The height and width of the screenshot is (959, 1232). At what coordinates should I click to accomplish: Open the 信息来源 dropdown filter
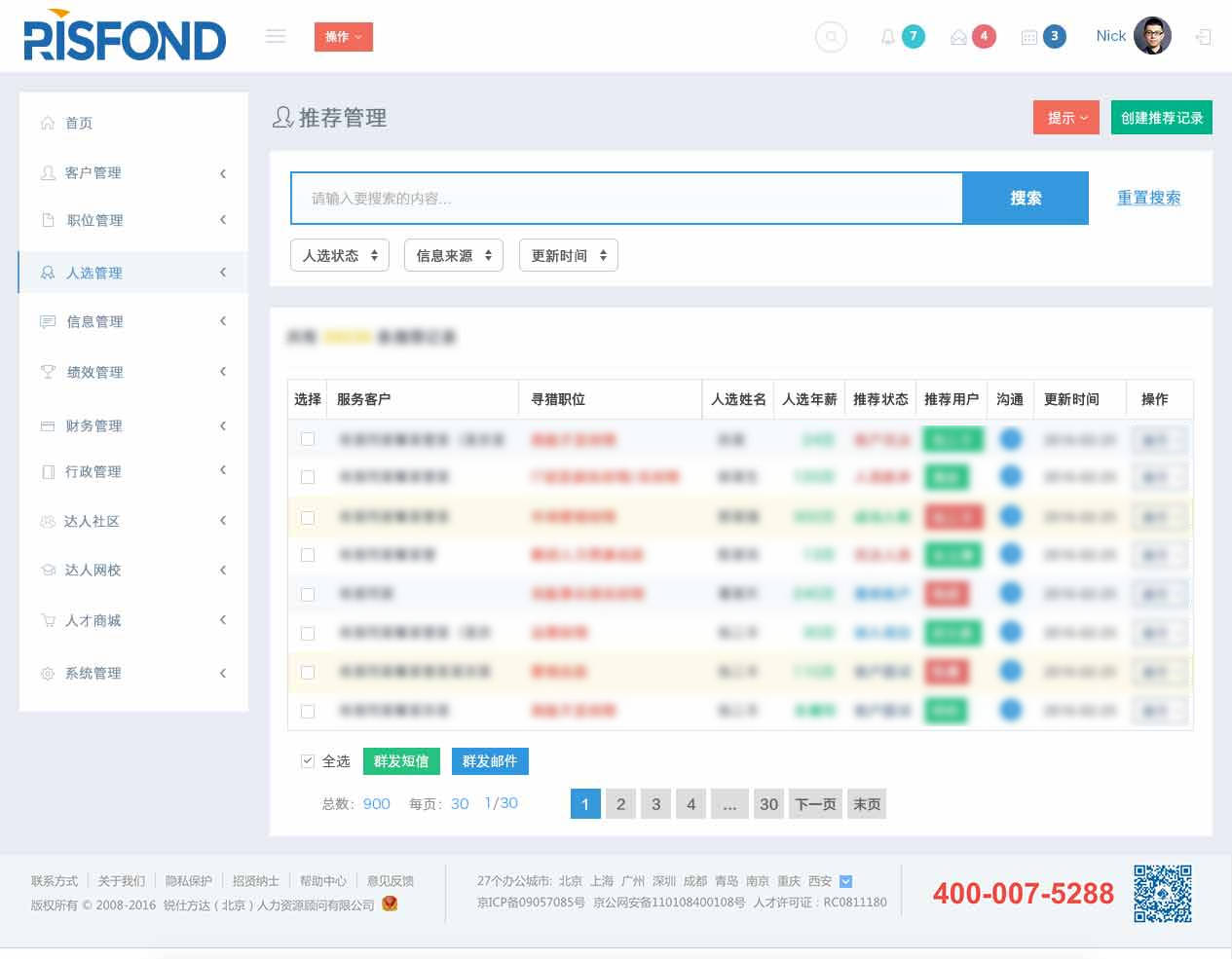(x=453, y=255)
